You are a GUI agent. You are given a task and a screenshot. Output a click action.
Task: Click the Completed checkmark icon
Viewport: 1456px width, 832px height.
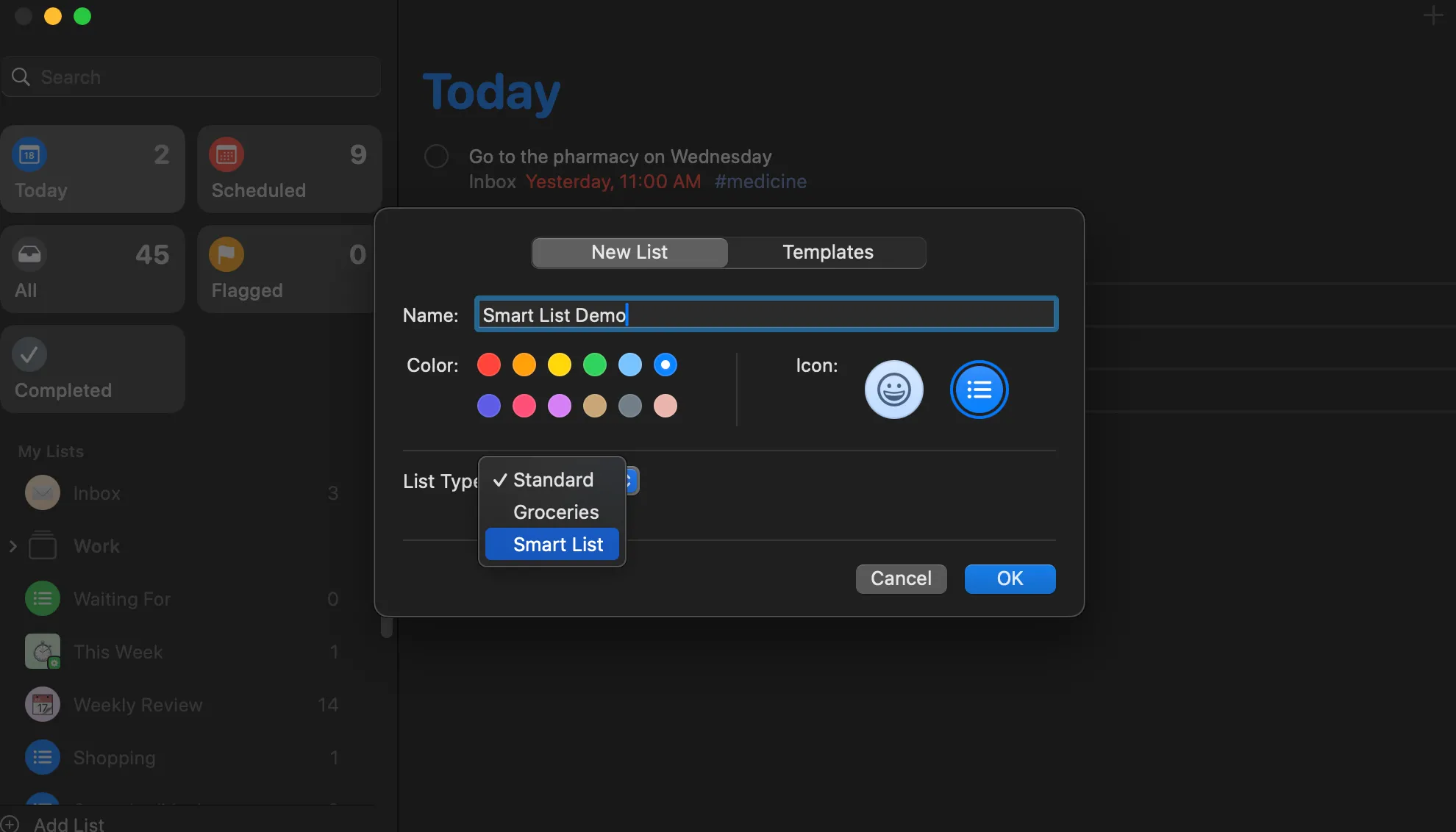pyautogui.click(x=29, y=354)
